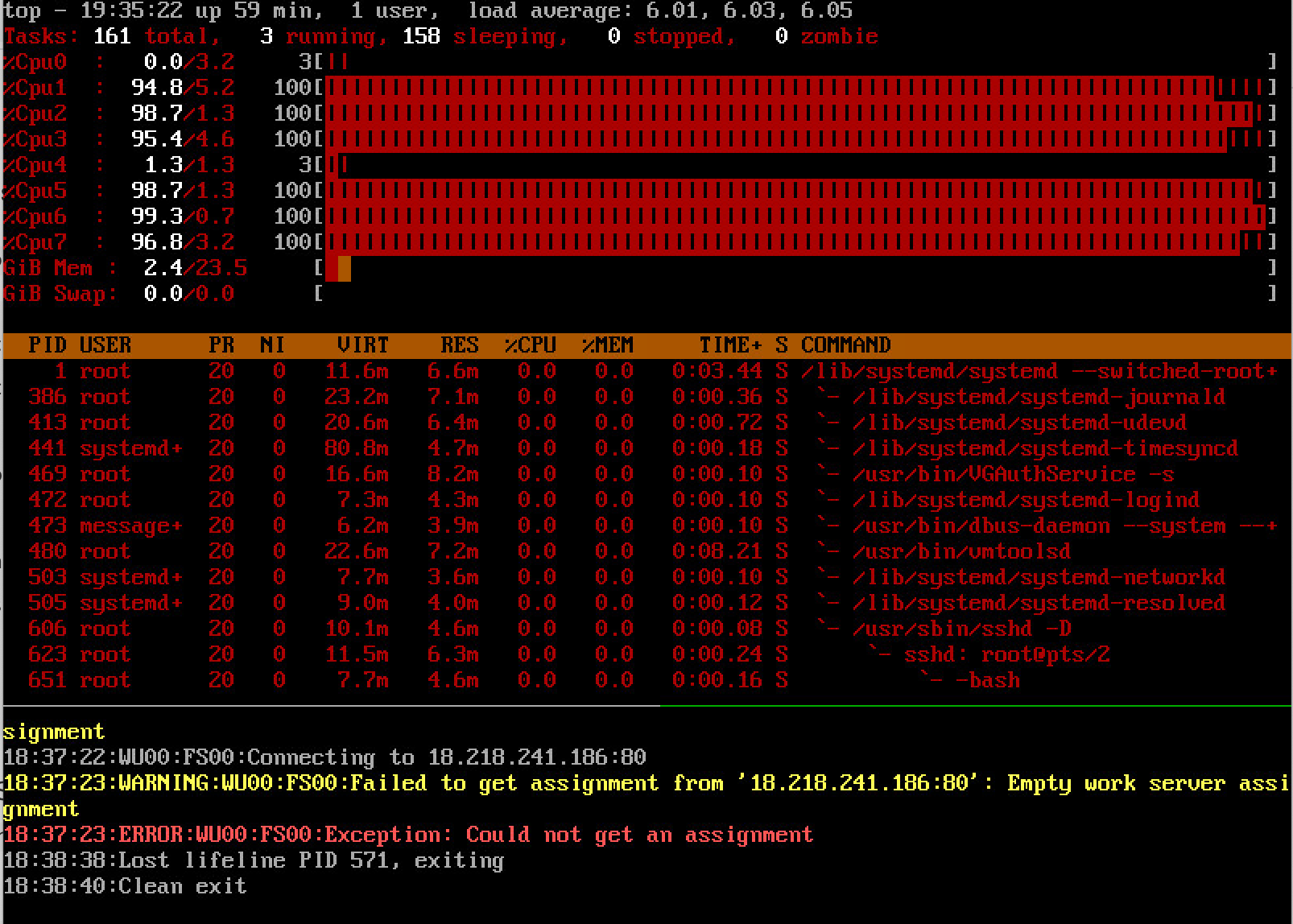
Task: Click the 0:03.44 TIME+ value
Action: pos(717,371)
